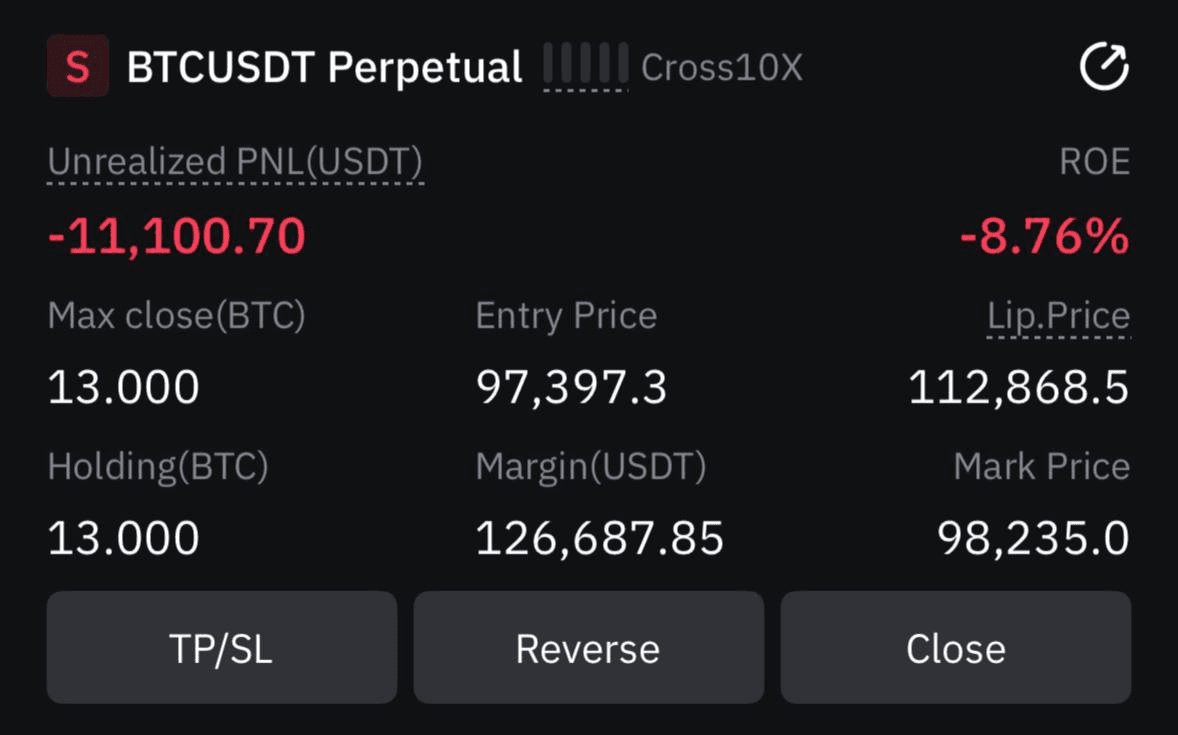Tap the Margin(USDT) label
1178x735 pixels.
(x=591, y=467)
